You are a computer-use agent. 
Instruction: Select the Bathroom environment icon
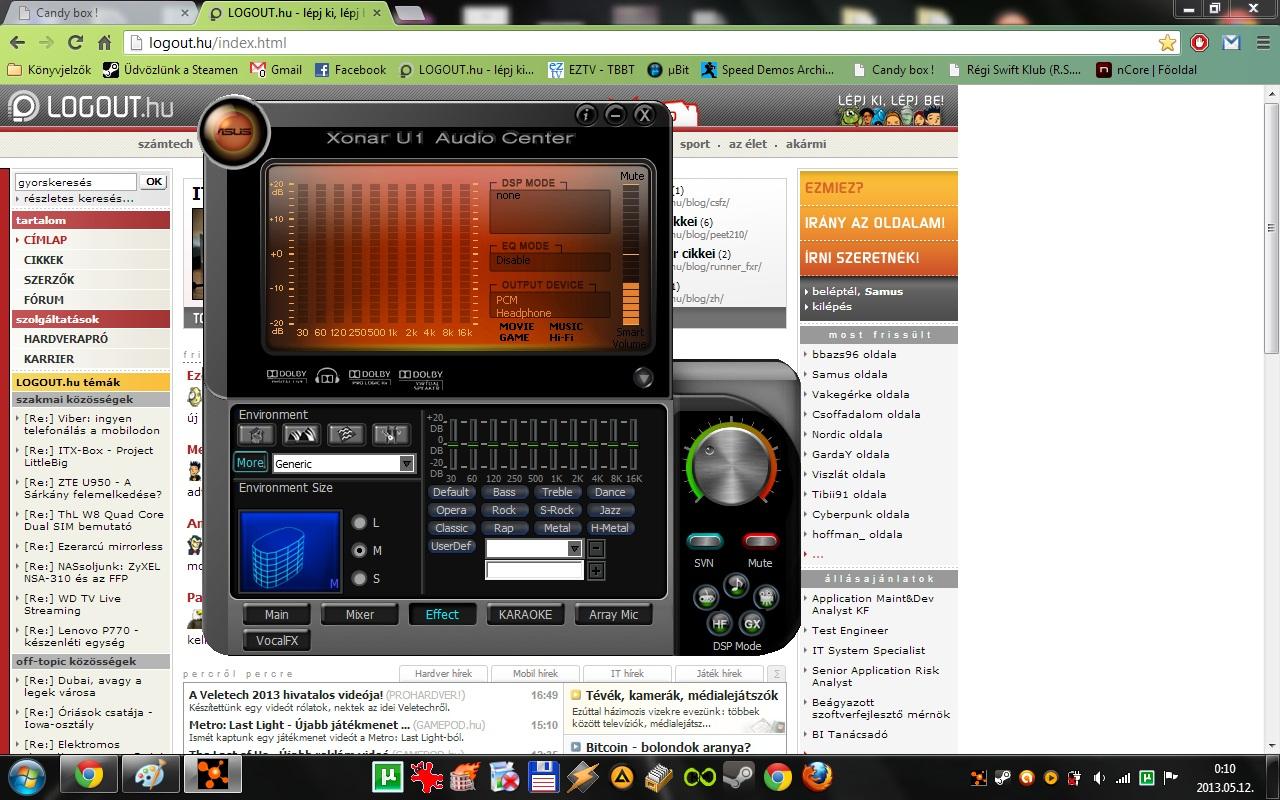256,435
